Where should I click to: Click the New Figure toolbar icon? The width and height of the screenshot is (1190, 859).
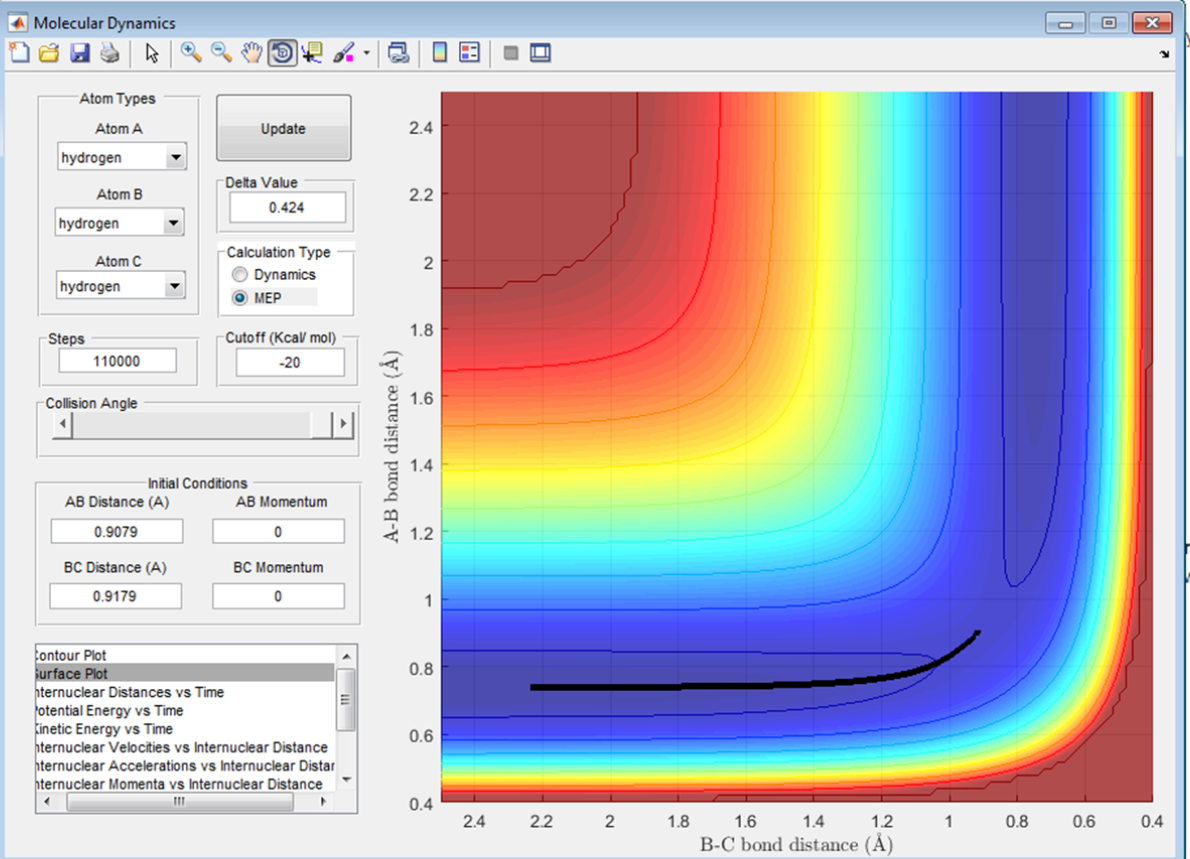19,53
